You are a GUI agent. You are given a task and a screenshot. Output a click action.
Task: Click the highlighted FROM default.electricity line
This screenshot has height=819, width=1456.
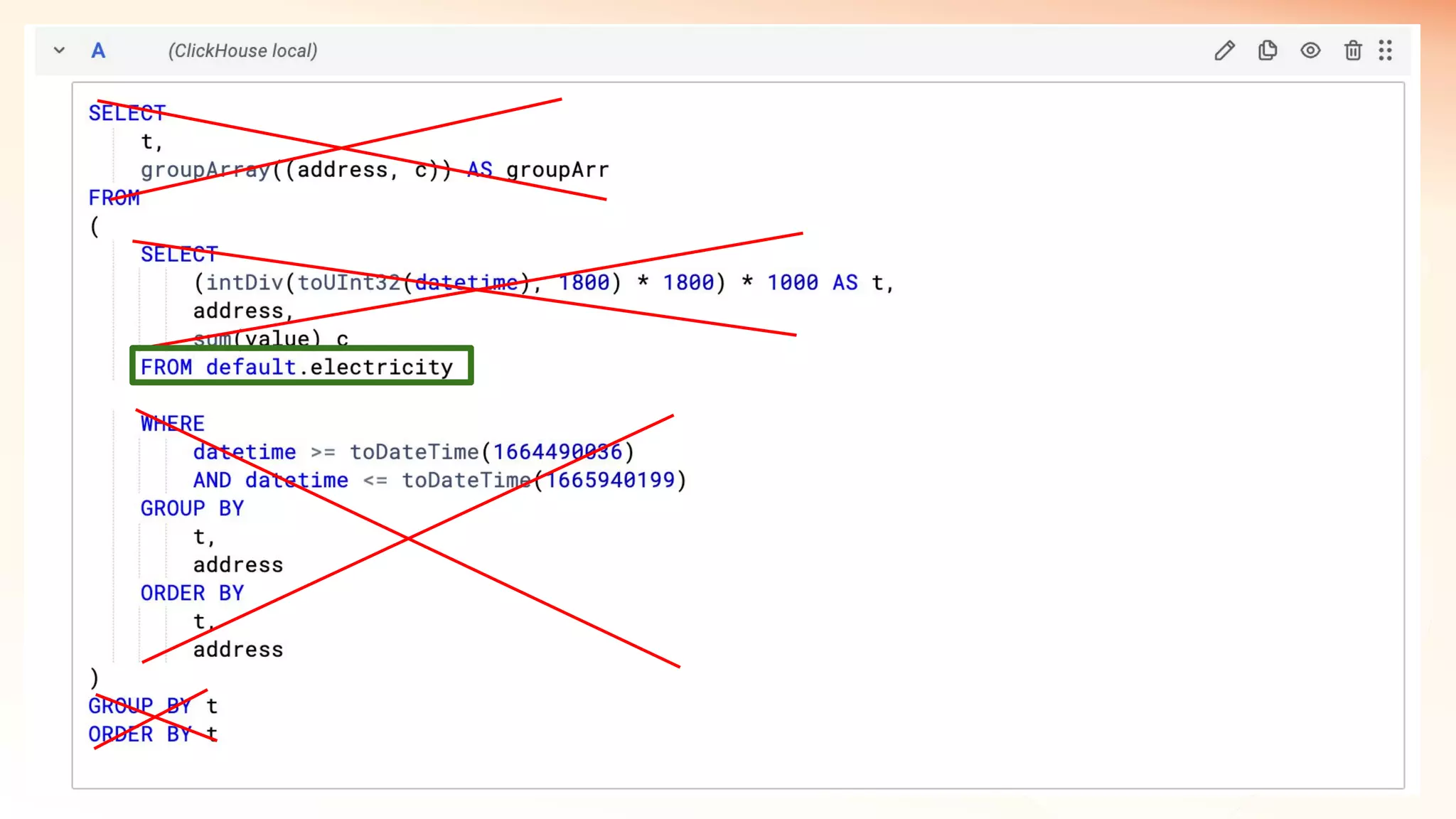(x=296, y=367)
